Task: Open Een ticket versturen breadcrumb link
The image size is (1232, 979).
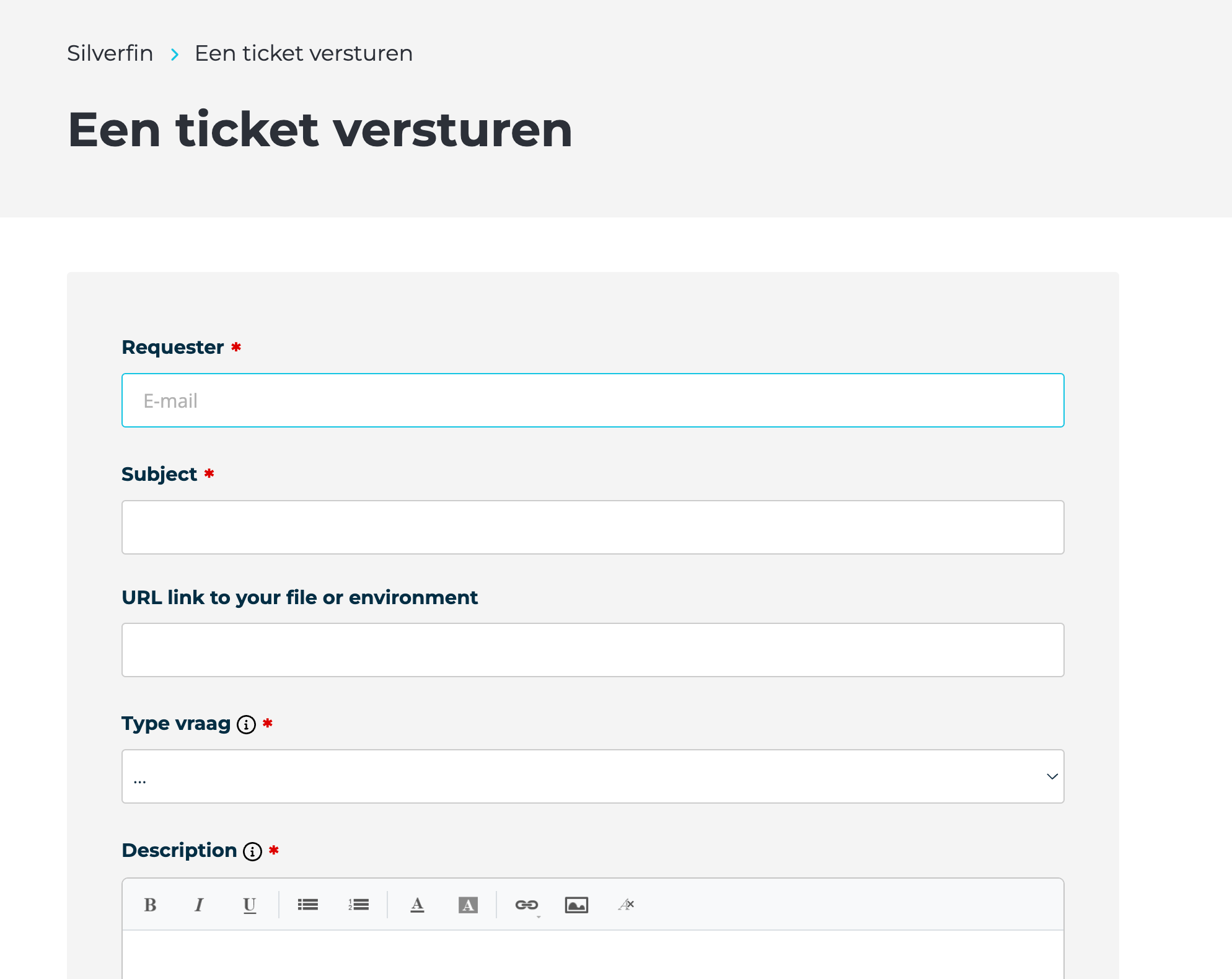Action: click(x=304, y=53)
